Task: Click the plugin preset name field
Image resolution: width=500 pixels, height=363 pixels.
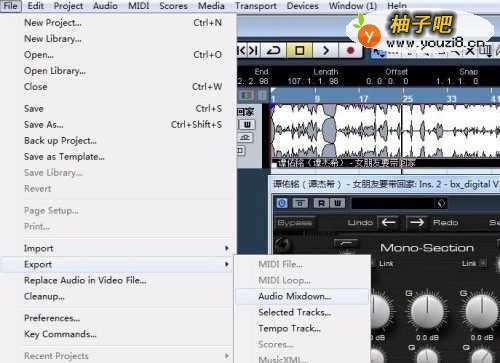Action: [393, 203]
